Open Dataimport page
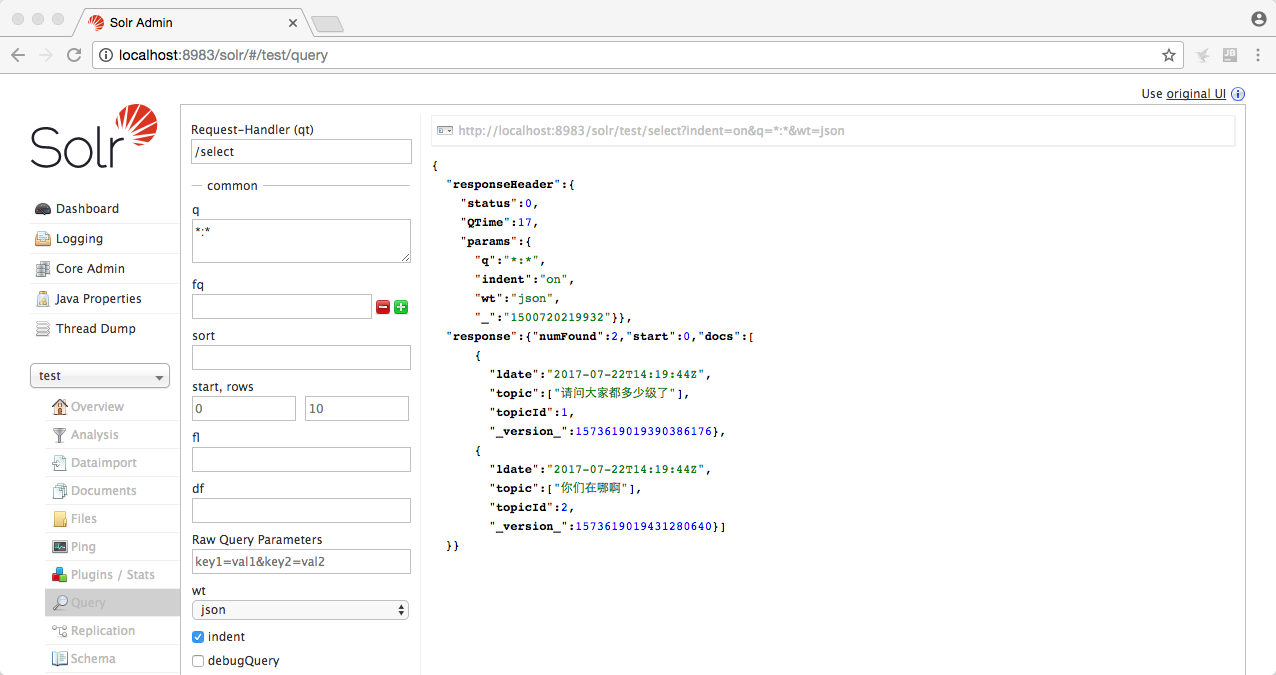Image resolution: width=1276 pixels, height=675 pixels. pos(104,463)
